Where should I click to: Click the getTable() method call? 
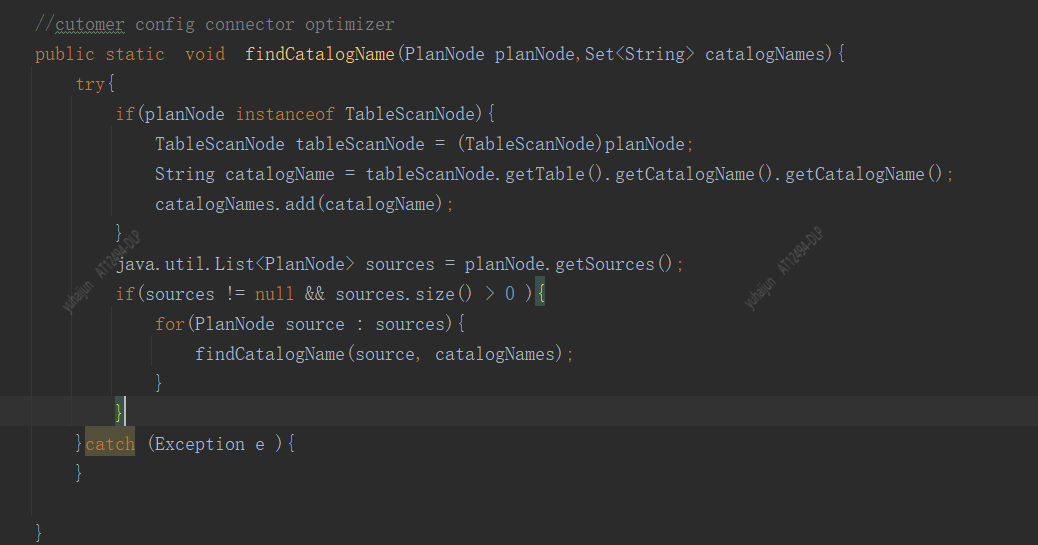555,174
